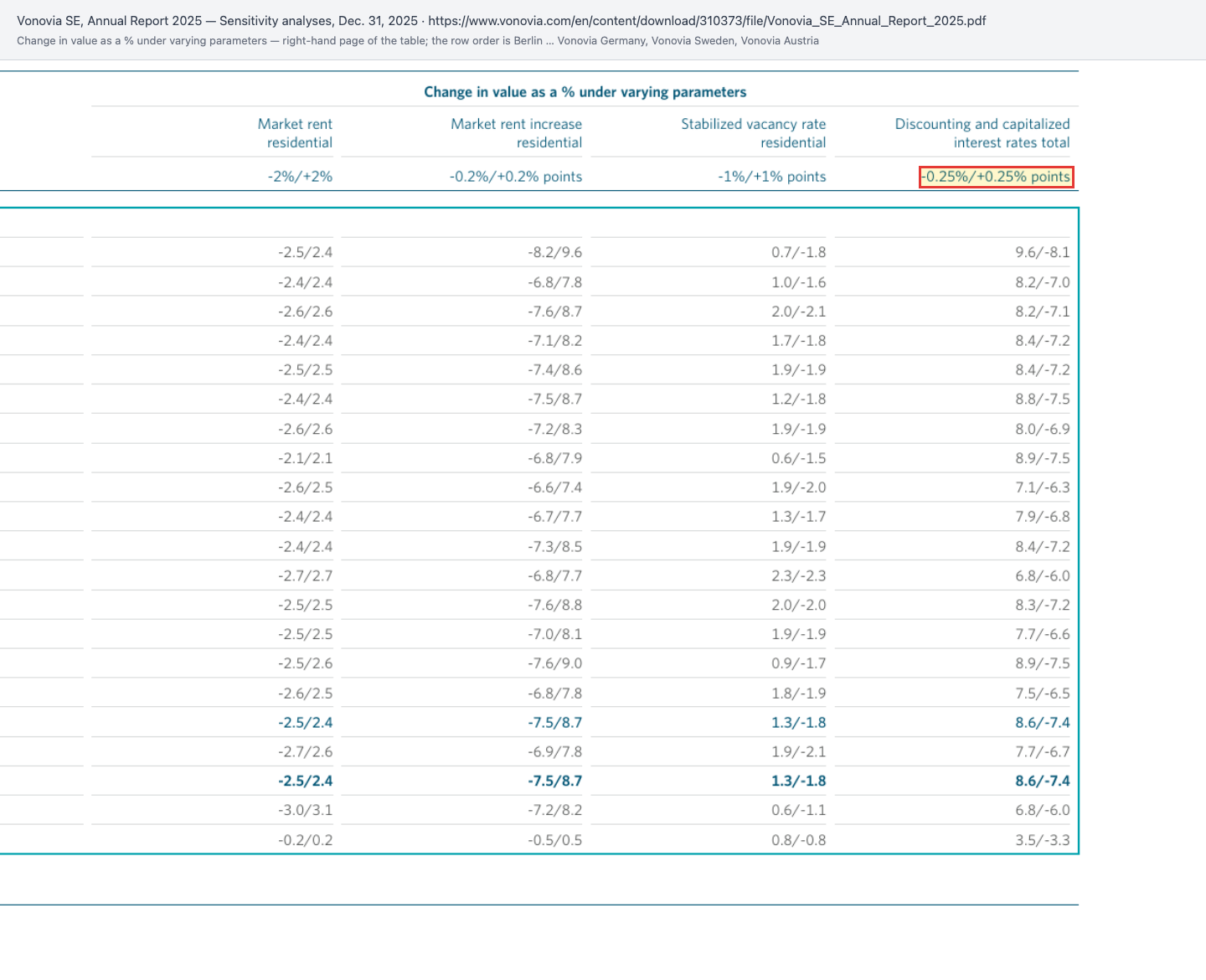Click the vacancy value 1.2/-1.8
This screenshot has width=1206, height=980.
pyautogui.click(x=799, y=400)
